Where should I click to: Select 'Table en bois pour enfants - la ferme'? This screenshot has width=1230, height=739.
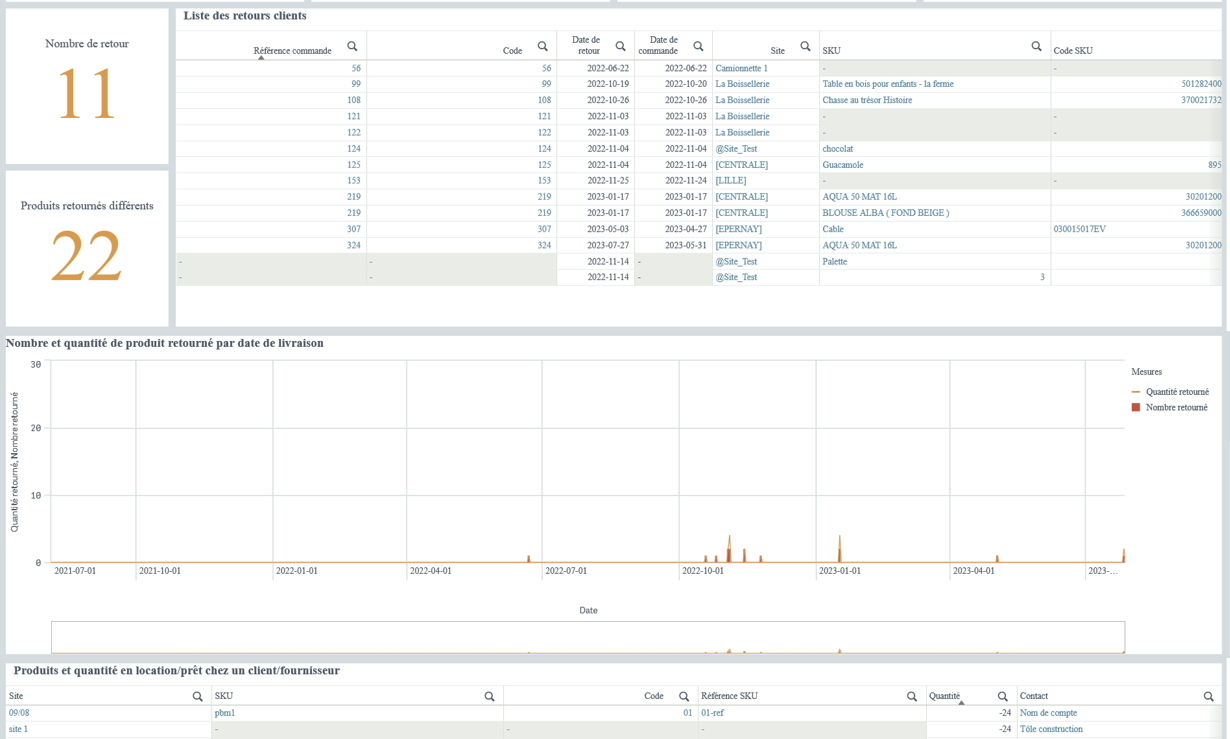[888, 84]
